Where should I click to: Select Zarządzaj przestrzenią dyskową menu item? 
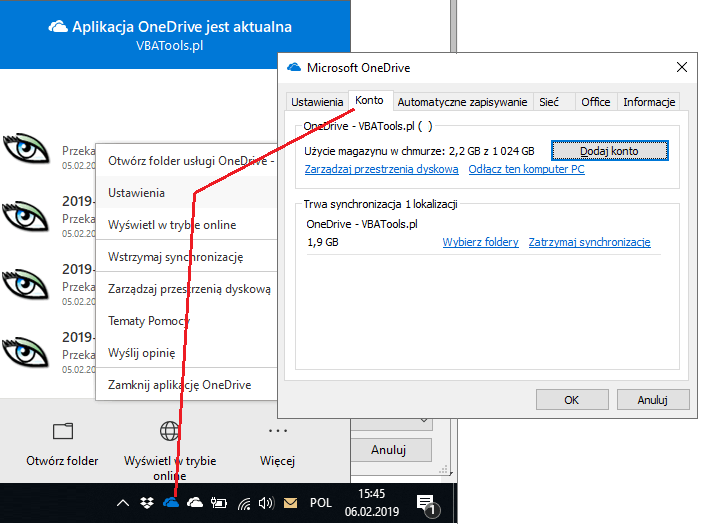click(187, 289)
